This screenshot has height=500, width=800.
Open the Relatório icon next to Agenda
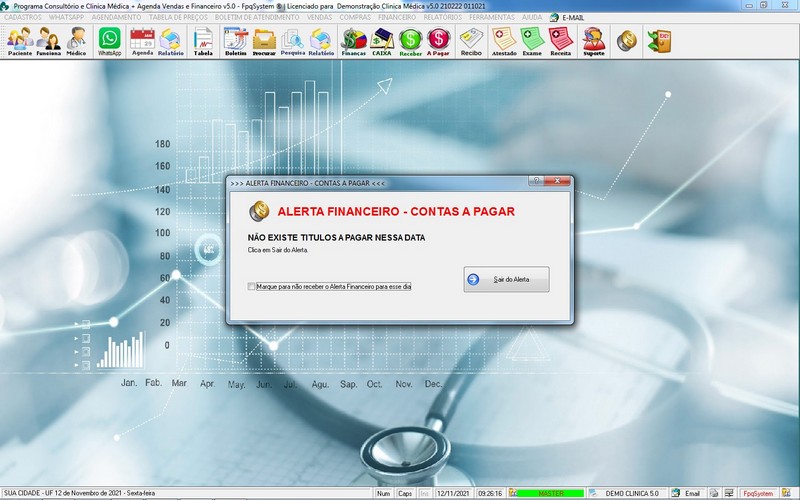point(170,41)
